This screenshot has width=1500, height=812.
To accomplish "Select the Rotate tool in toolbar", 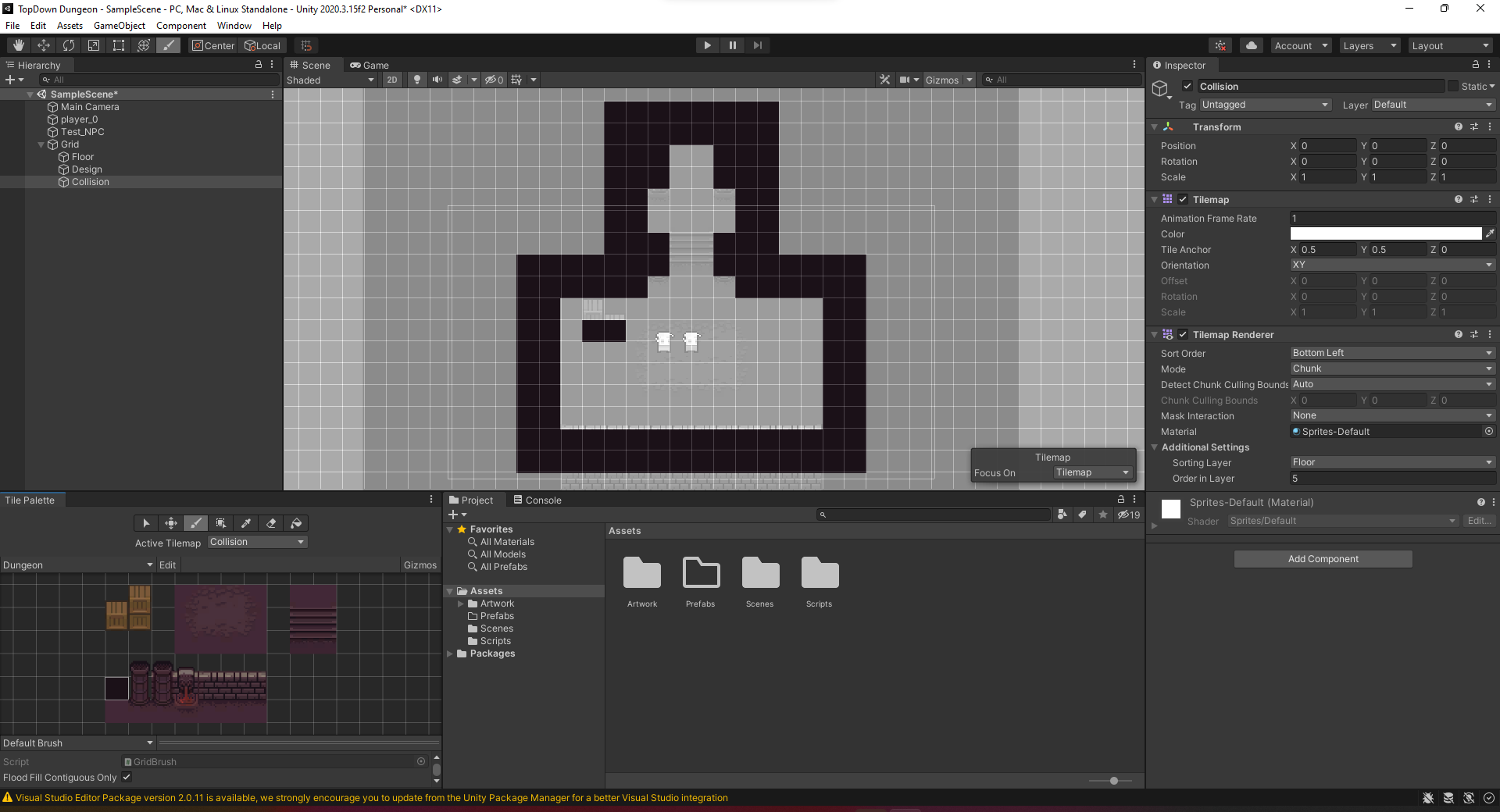I will pyautogui.click(x=69, y=45).
